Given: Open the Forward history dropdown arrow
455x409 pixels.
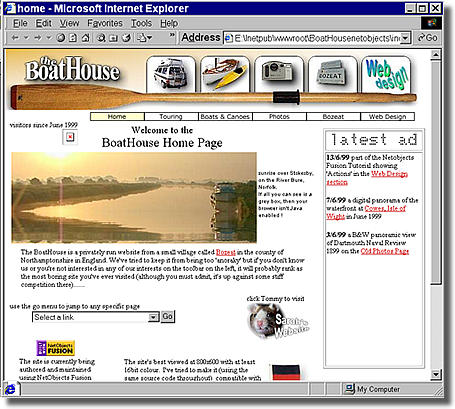Looking at the screenshot, I should [x=49, y=38].
